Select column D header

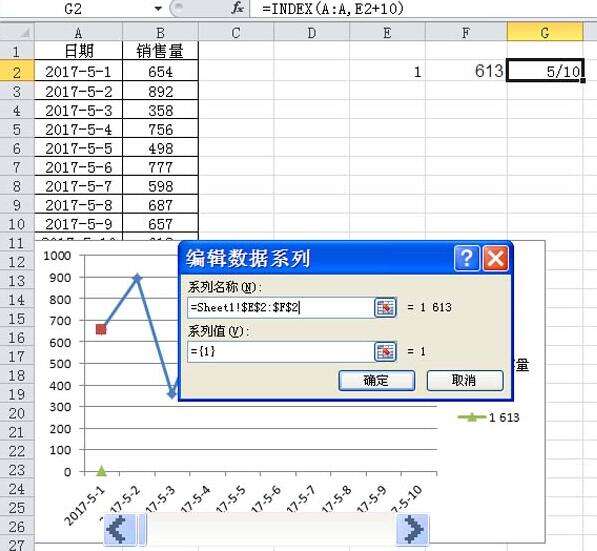click(x=311, y=33)
